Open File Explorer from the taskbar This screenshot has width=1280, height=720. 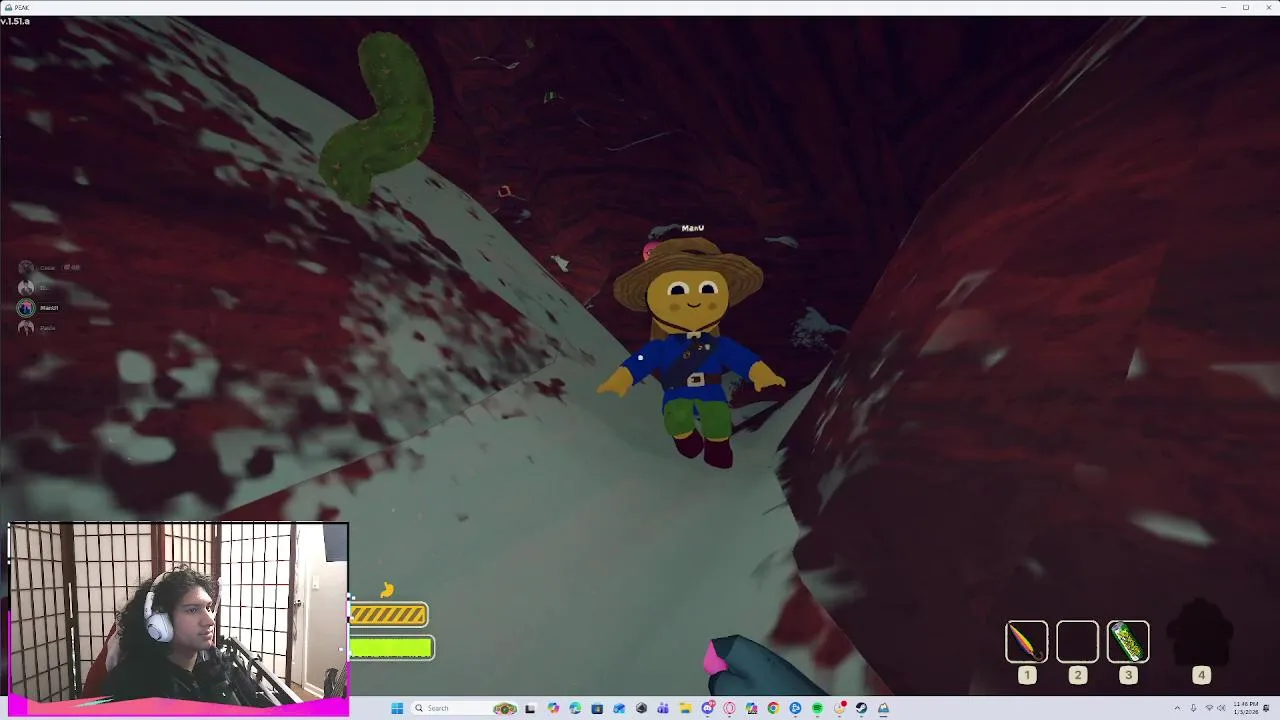[685, 708]
